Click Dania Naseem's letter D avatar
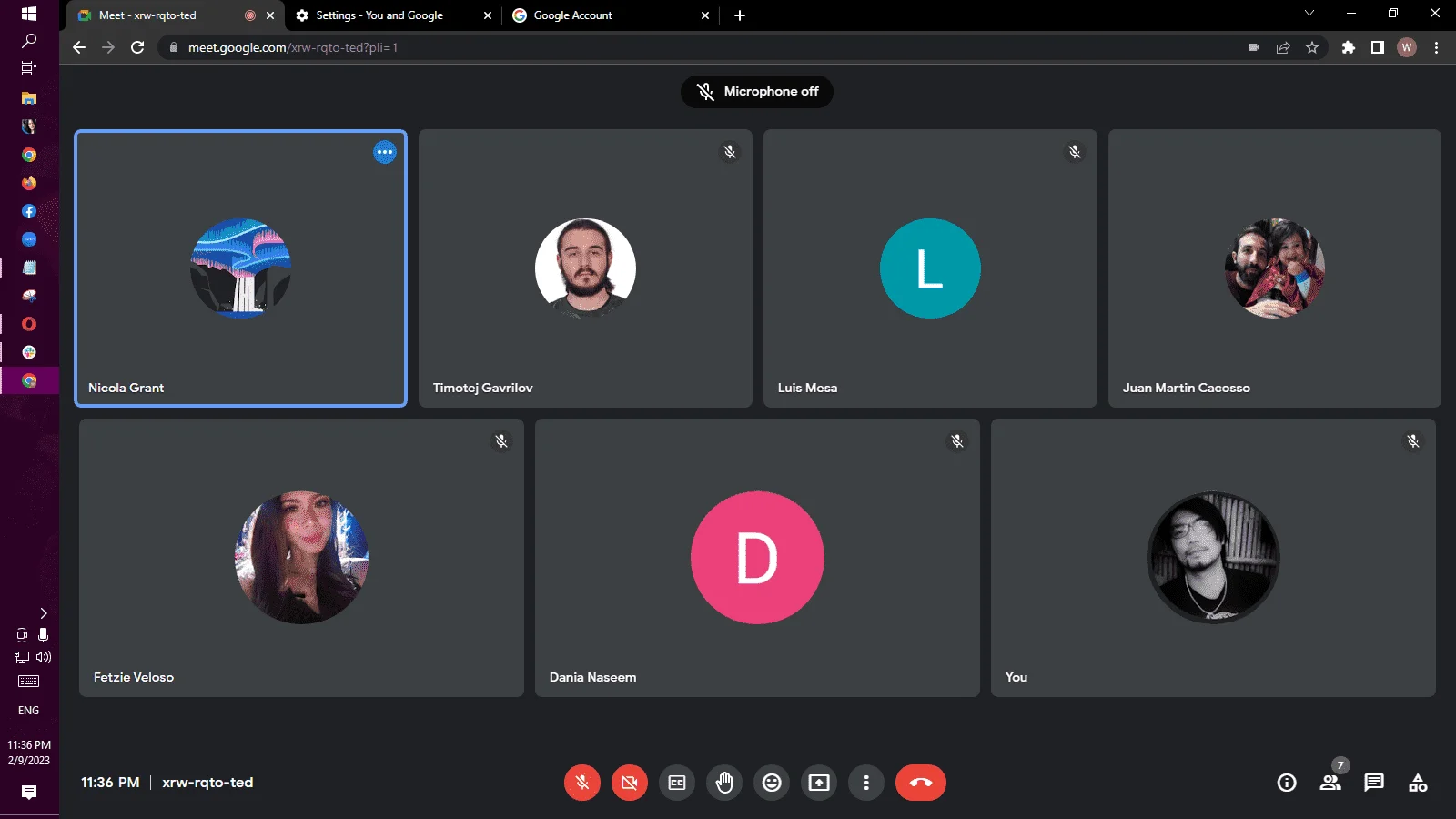This screenshot has height=819, width=1456. coord(757,558)
